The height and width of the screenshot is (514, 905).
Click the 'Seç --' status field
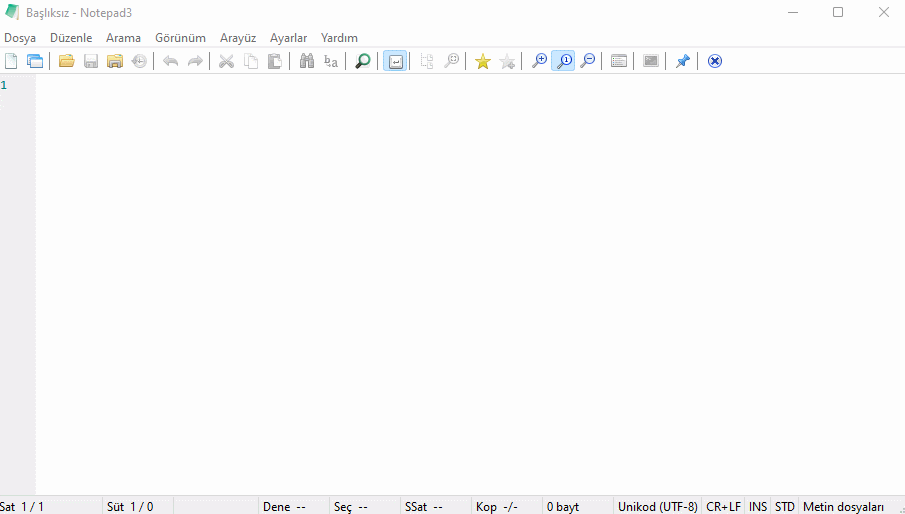pyautogui.click(x=365, y=507)
